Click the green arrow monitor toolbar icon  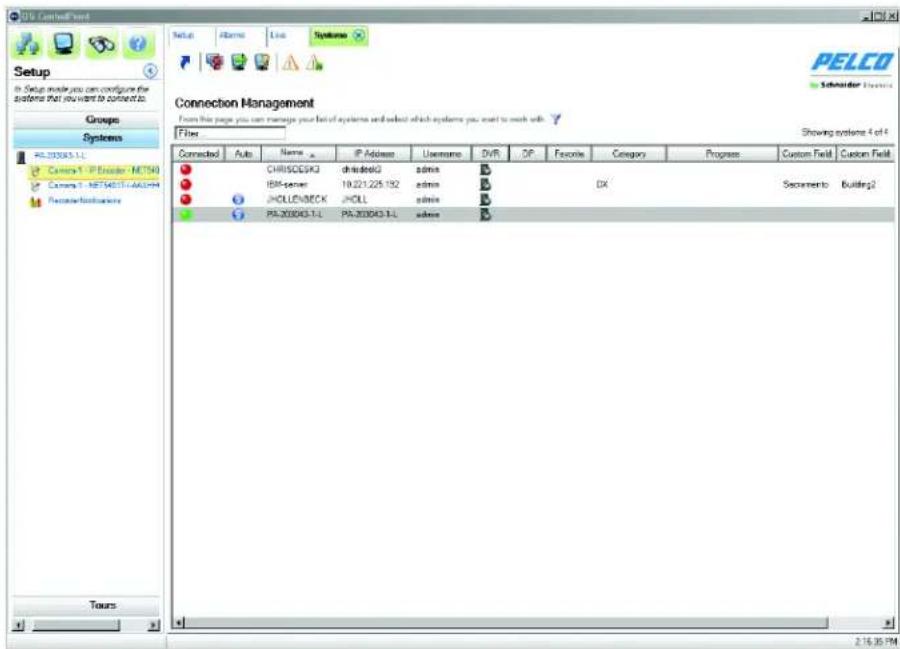[x=239, y=62]
